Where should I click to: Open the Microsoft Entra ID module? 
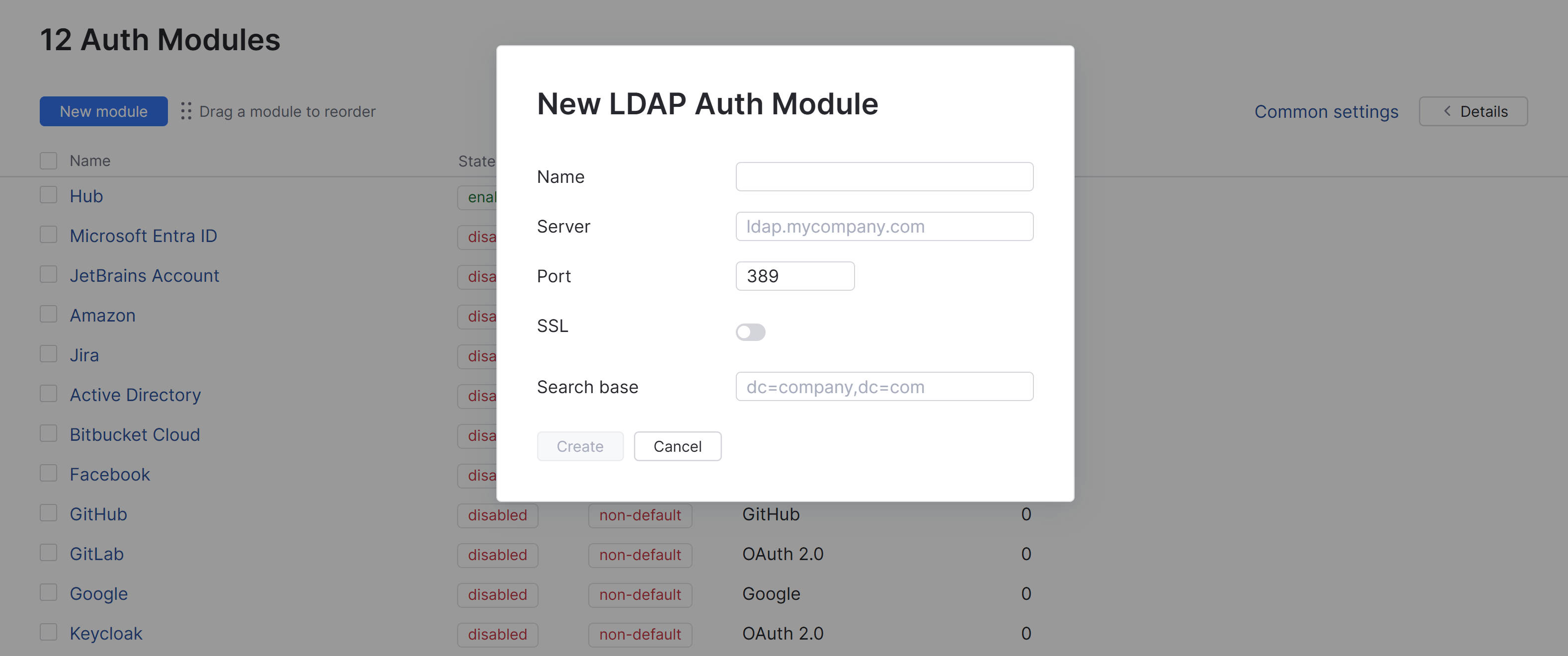coord(143,236)
